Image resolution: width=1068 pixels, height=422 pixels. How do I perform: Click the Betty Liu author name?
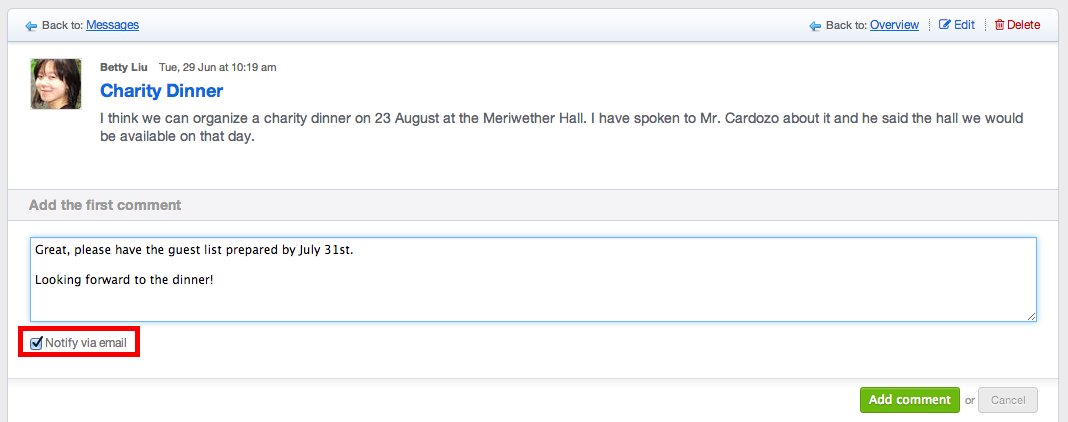click(123, 67)
